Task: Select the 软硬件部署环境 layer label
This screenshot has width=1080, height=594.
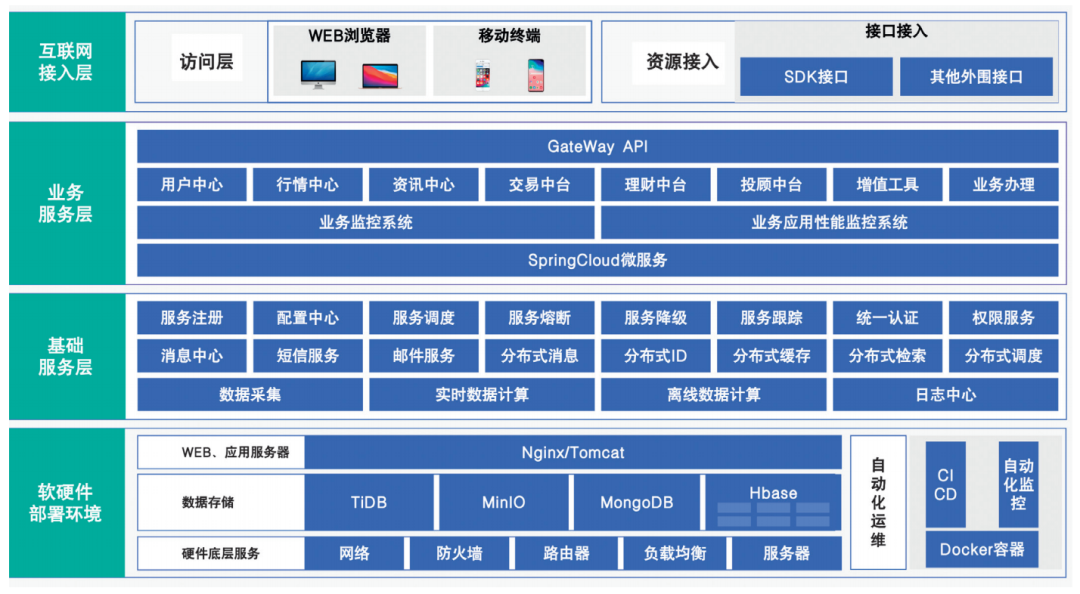Action: point(66,503)
